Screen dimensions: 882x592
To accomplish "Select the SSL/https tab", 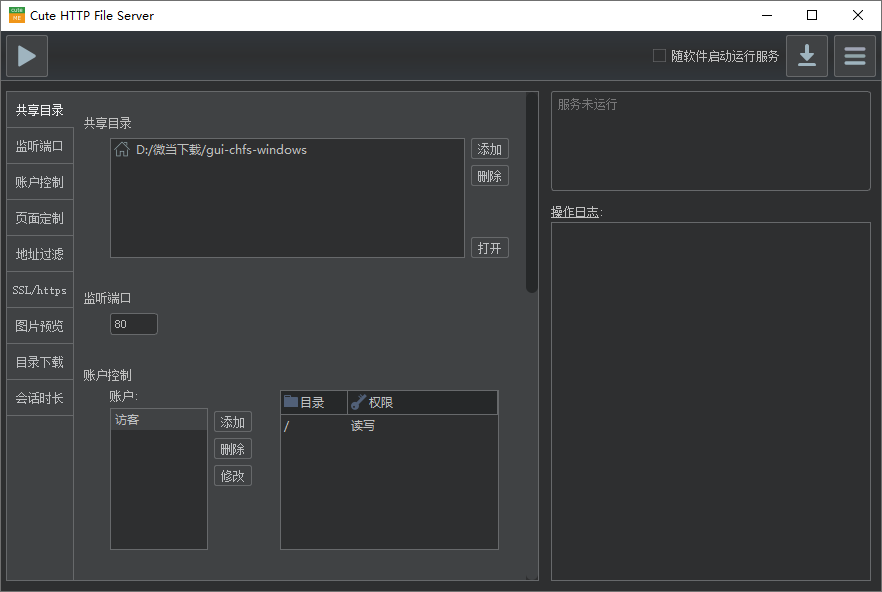I will (x=40, y=290).
